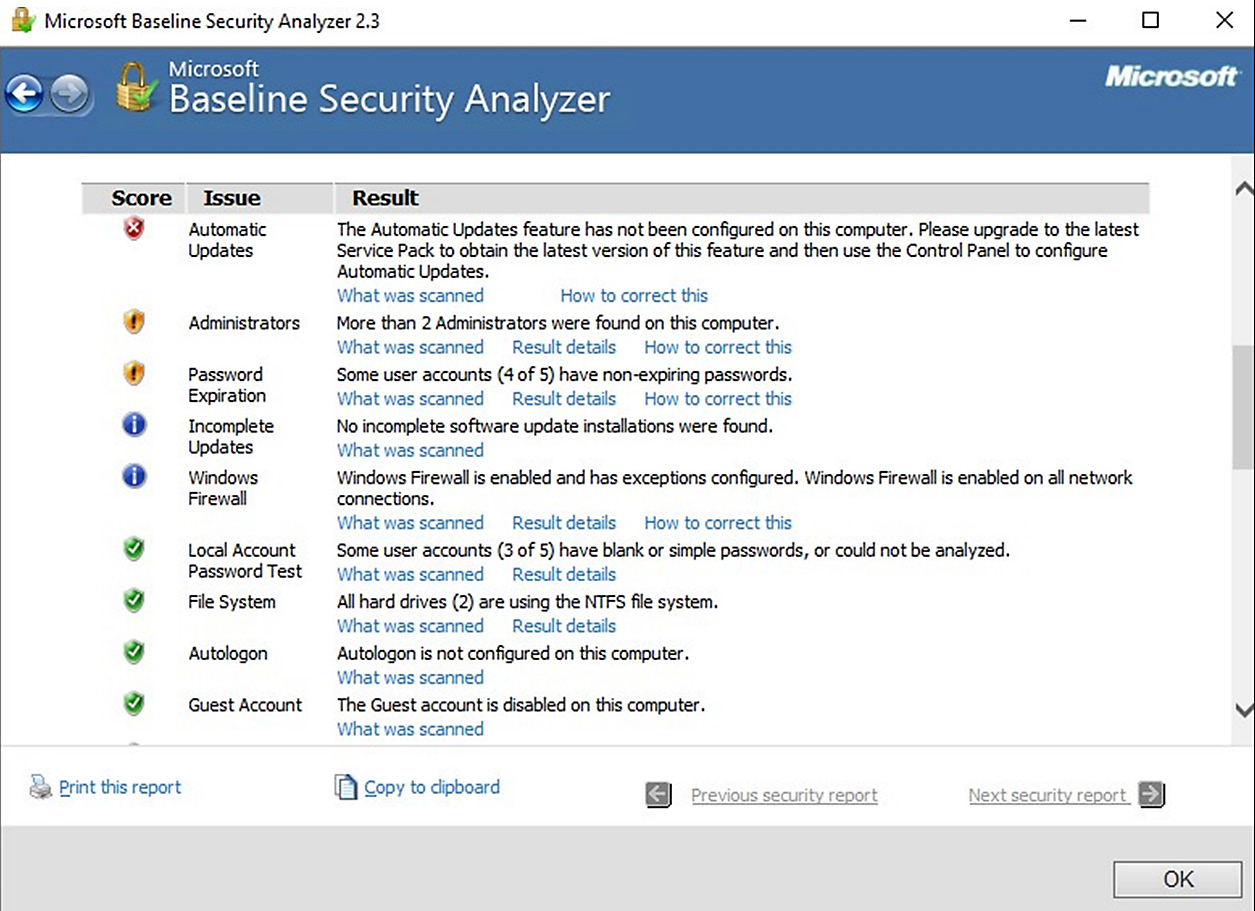Click green check for Local Account Password Test

tap(134, 549)
